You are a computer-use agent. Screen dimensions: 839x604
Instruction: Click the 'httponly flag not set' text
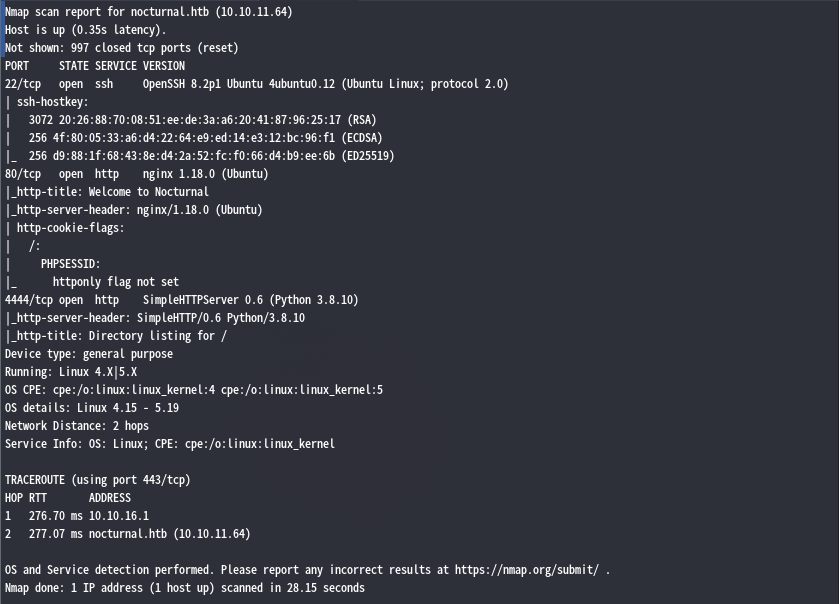pyautogui.click(x=116, y=282)
